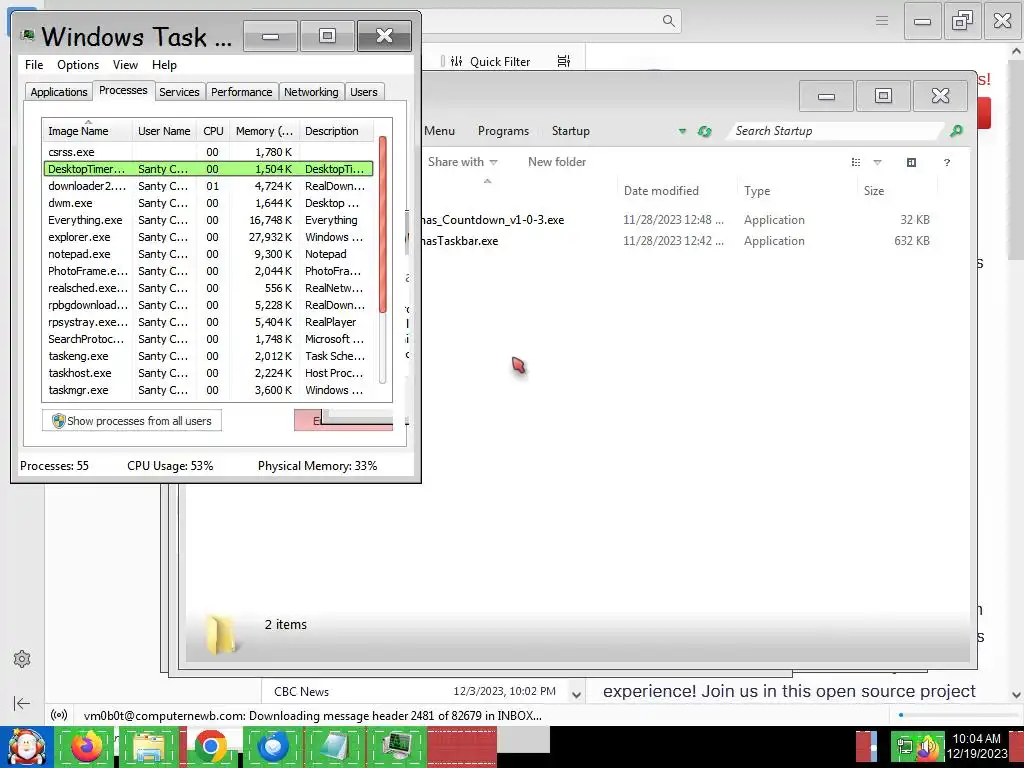
Task: Open the View menu in Task Manager
Action: tap(125, 65)
